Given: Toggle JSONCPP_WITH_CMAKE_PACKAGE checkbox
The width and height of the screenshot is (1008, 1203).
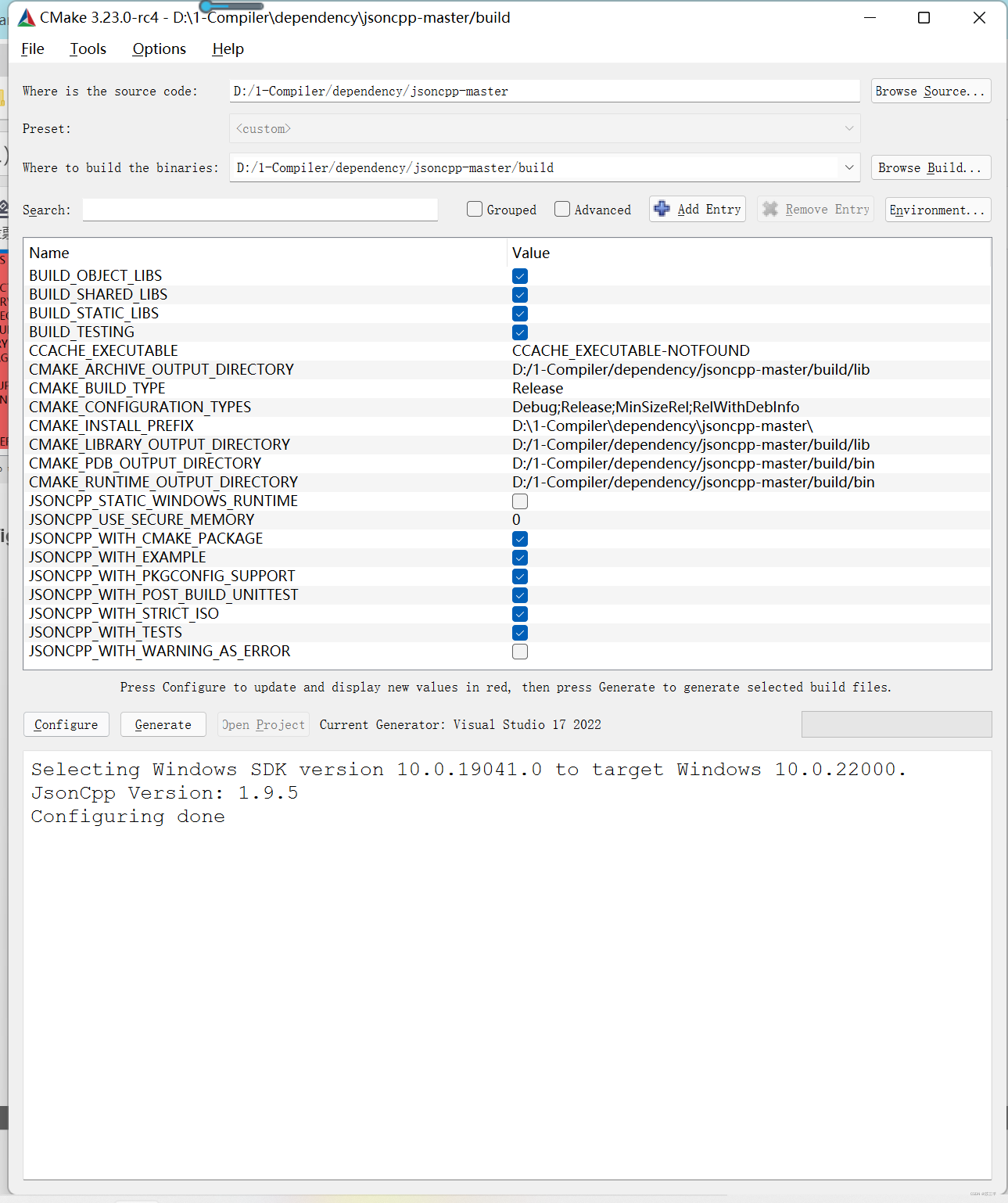Looking at the screenshot, I should (x=520, y=539).
